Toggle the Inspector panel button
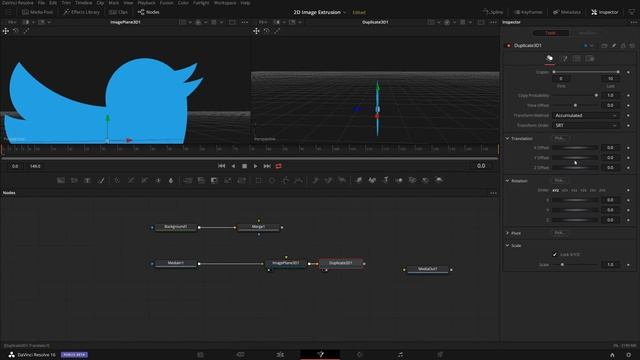Viewport: 640px width, 360px height. tap(605, 12)
